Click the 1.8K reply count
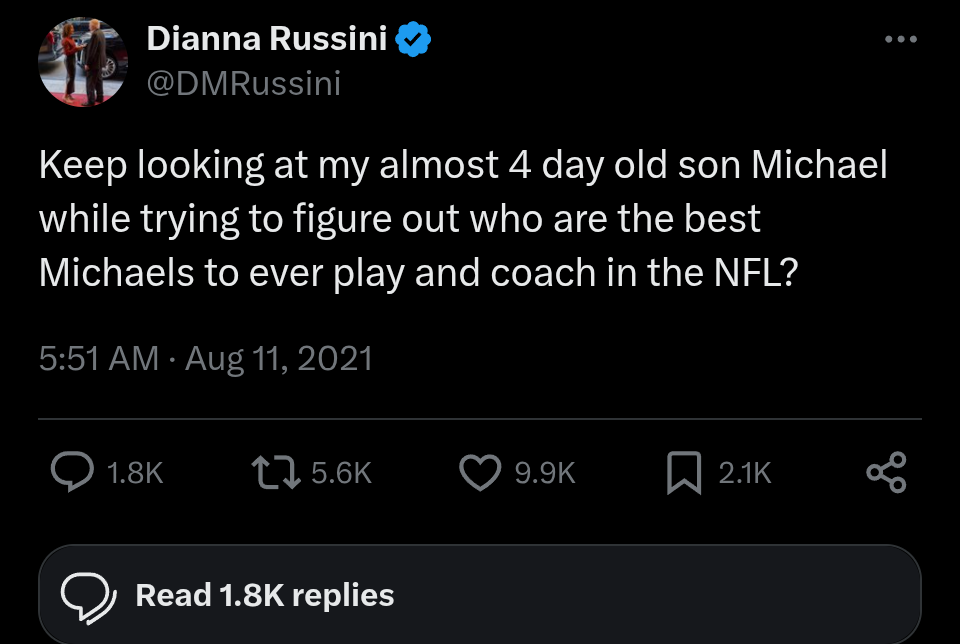Image resolution: width=960 pixels, height=644 pixels. (134, 473)
